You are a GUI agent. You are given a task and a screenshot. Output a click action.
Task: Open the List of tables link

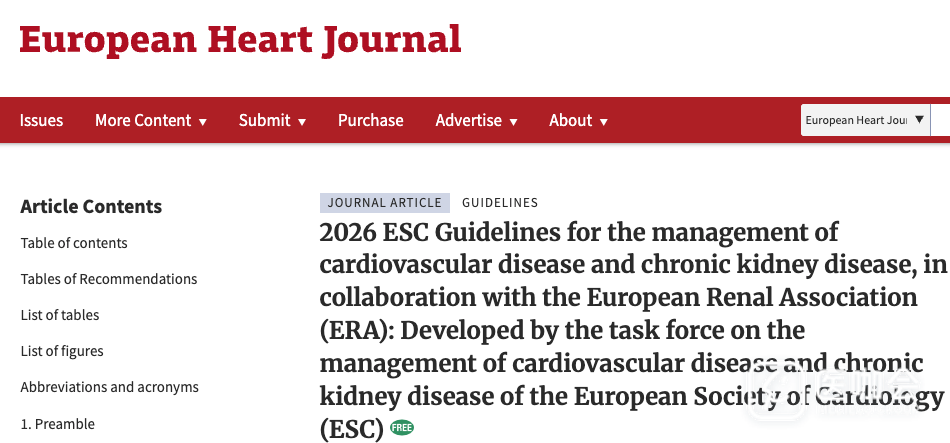(60, 315)
